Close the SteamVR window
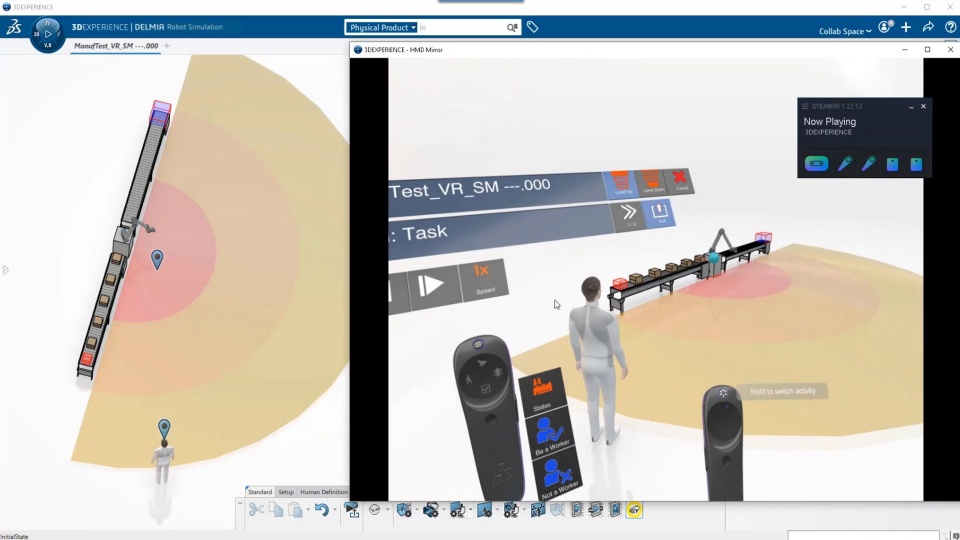Screen dimensions: 960x540 tap(923, 107)
